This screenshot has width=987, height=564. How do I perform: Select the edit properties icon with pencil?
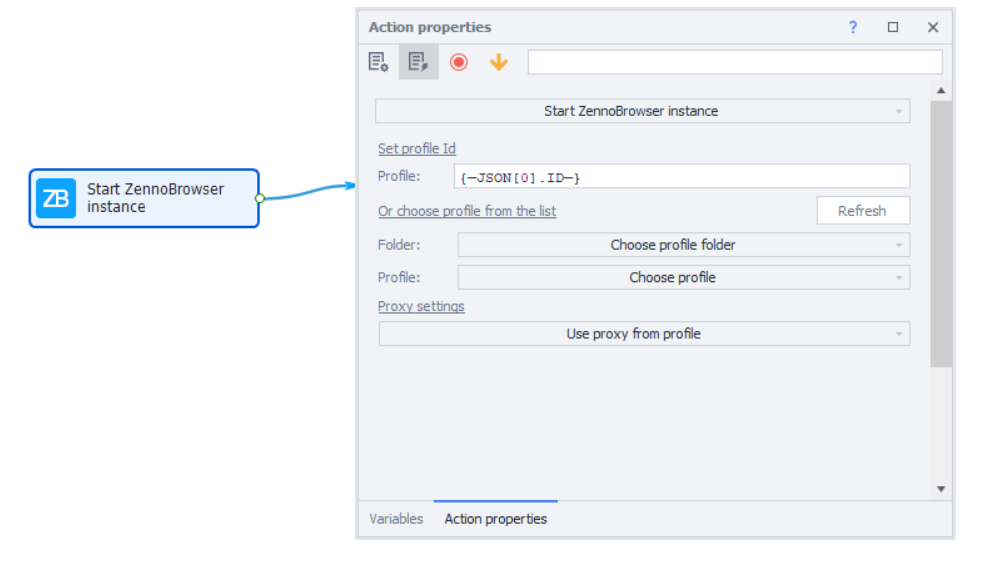pos(418,62)
